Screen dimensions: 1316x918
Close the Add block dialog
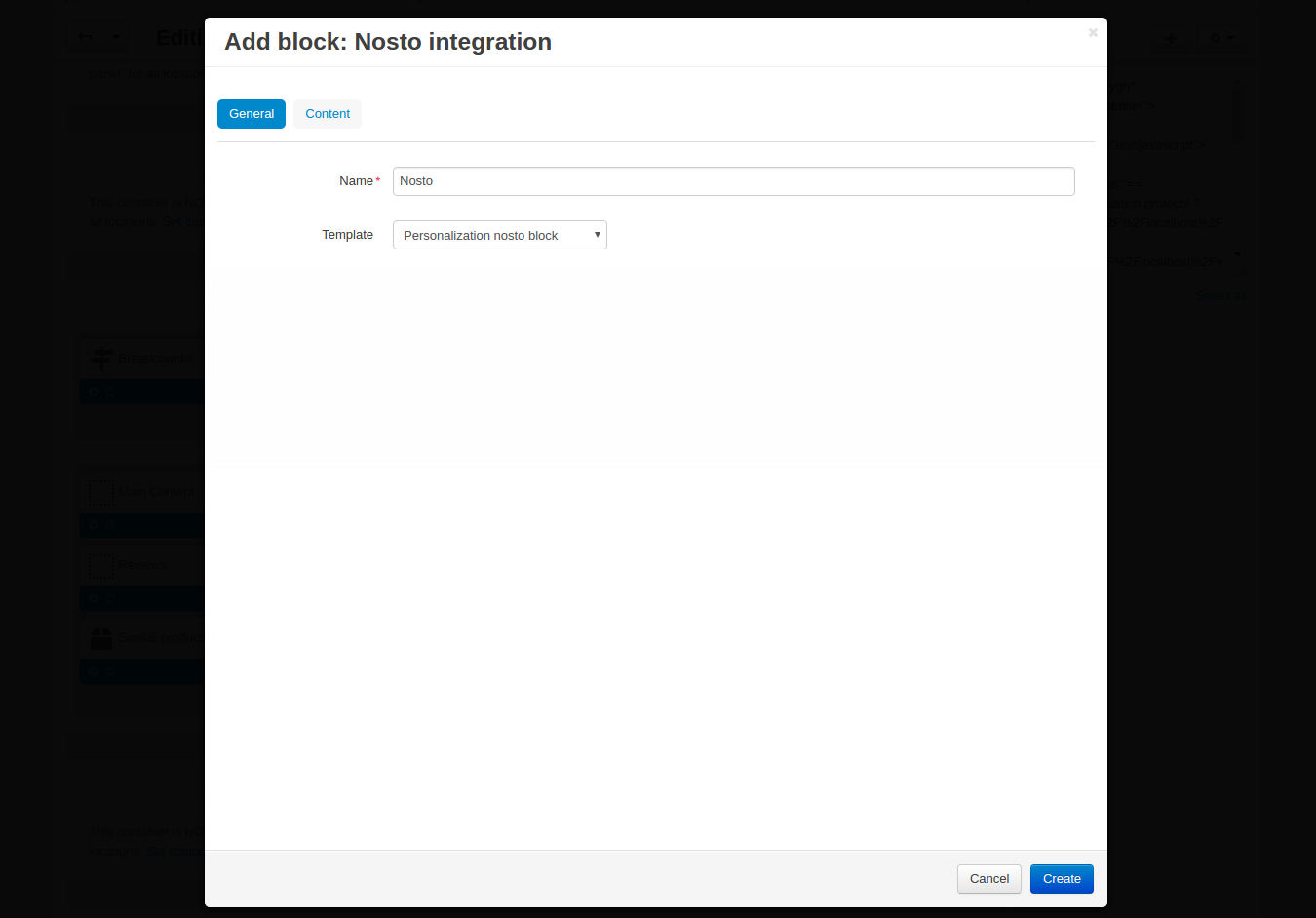click(1093, 32)
